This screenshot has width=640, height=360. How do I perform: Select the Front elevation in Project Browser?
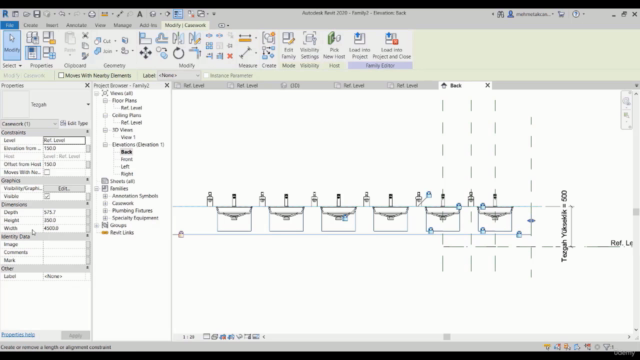tap(127, 159)
